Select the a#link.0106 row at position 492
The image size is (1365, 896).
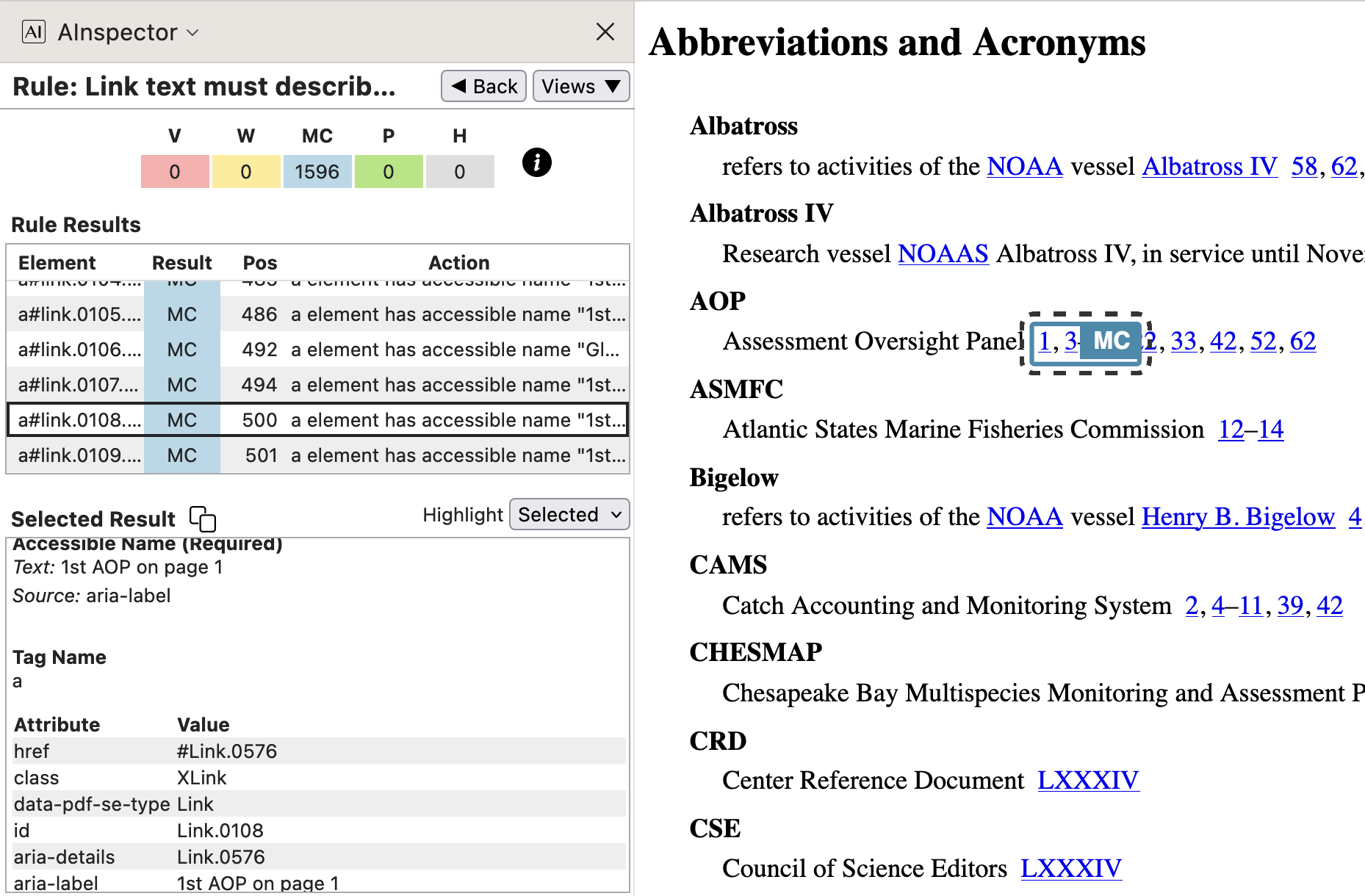[x=317, y=350]
